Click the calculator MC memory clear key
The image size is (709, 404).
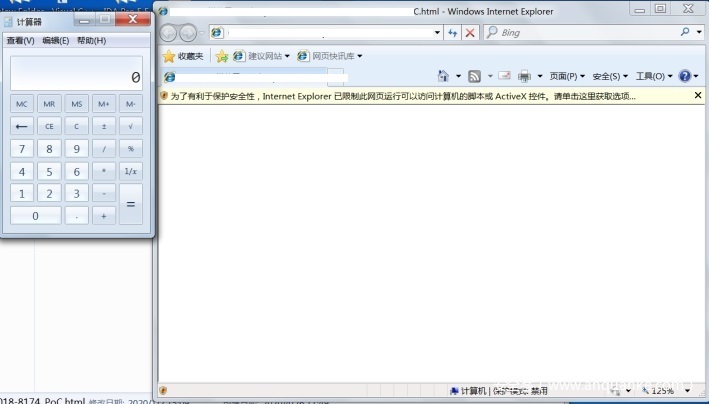(x=22, y=104)
